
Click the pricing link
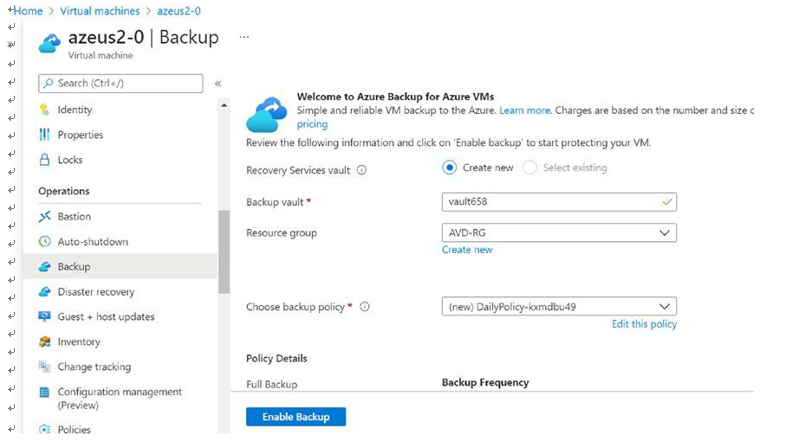pos(312,124)
